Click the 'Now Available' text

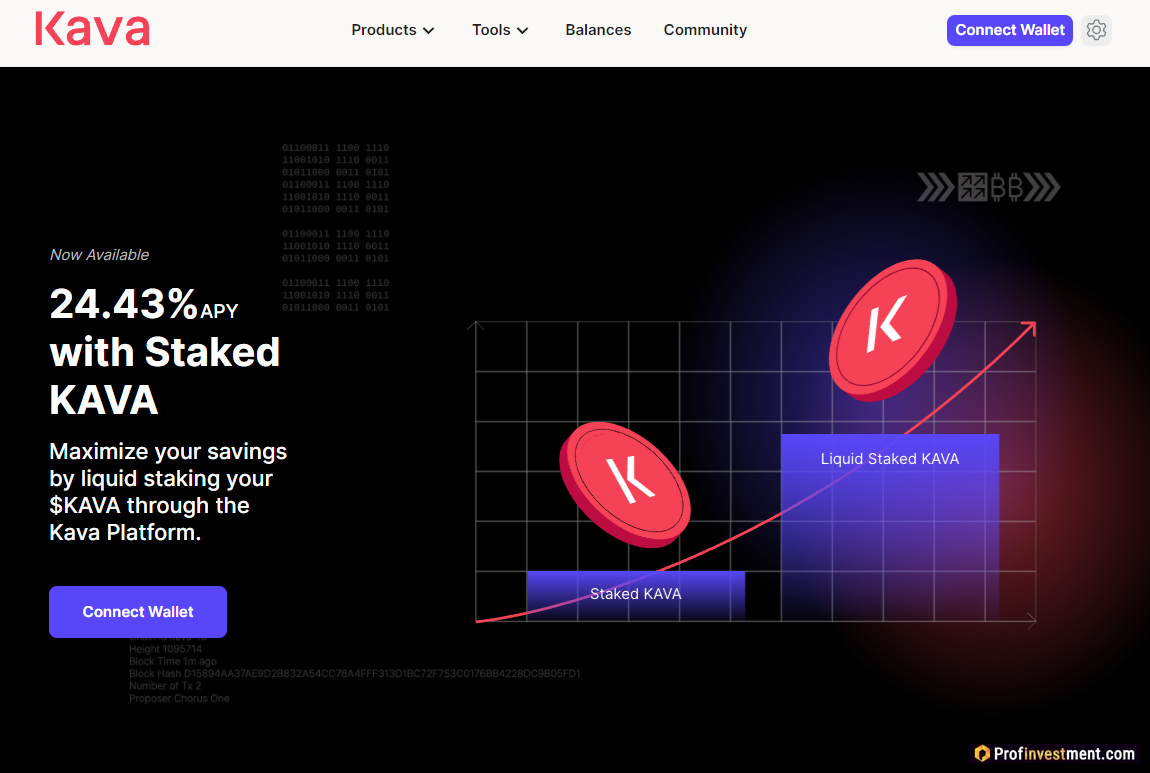point(99,254)
